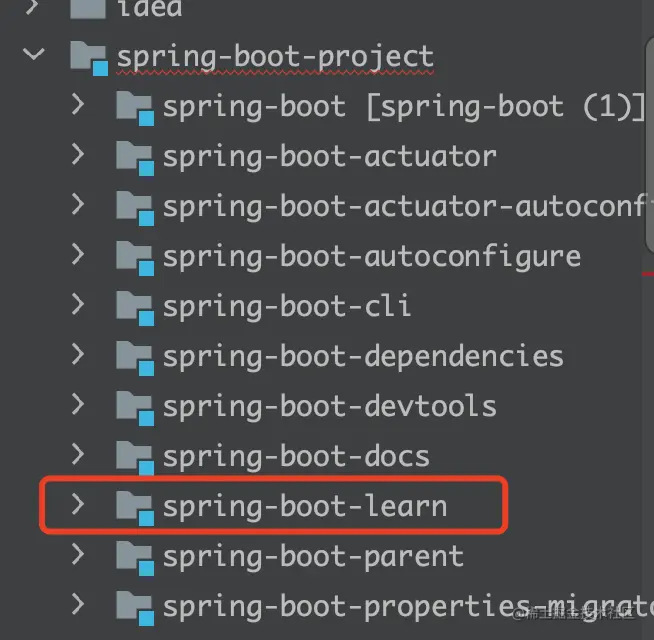Select the spring-boot [spring-boot (1)] label
The height and width of the screenshot is (640, 654).
[x=404, y=108]
